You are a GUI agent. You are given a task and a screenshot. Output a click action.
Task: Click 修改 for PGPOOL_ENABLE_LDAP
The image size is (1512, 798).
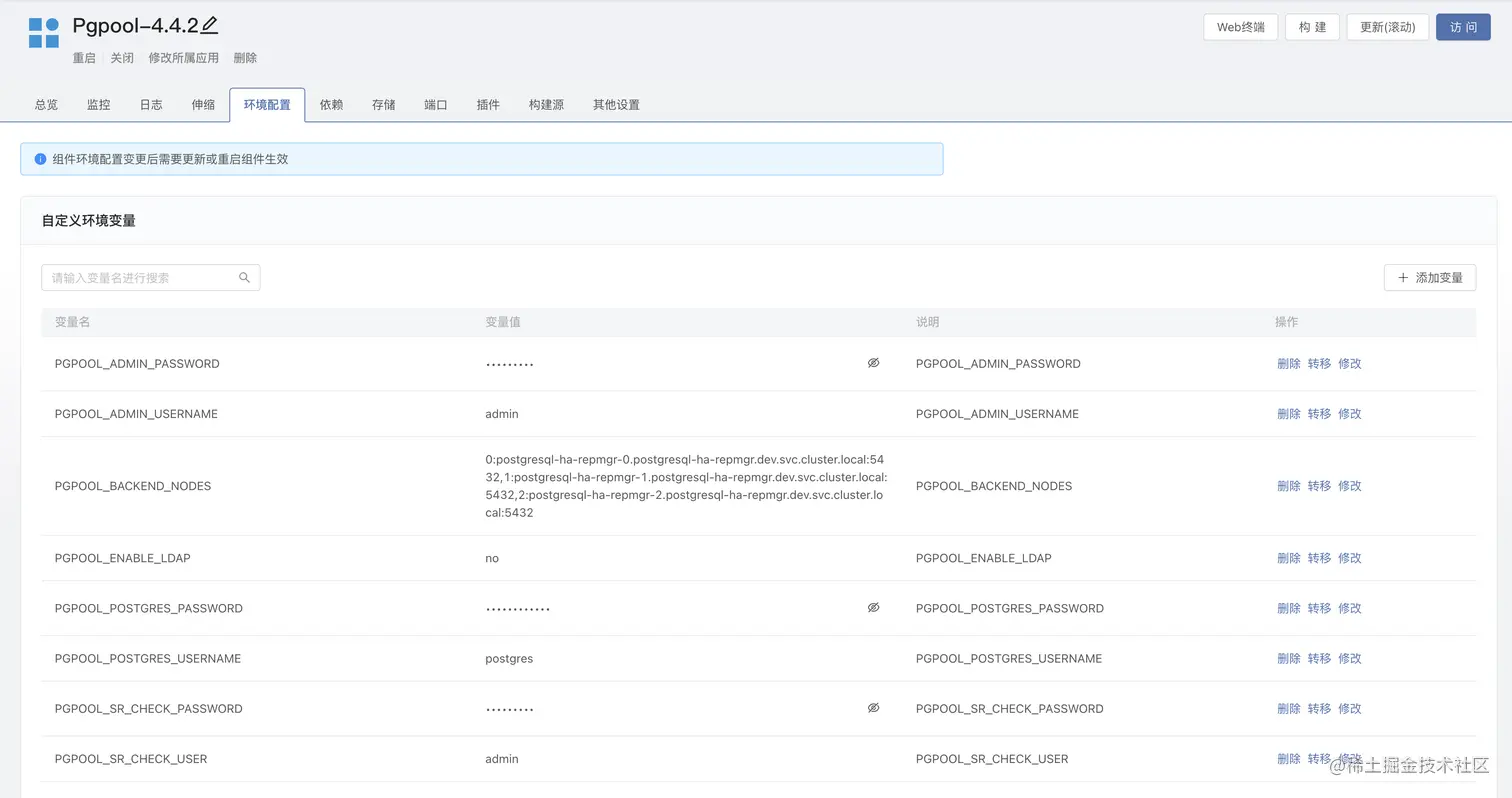[x=1350, y=558]
